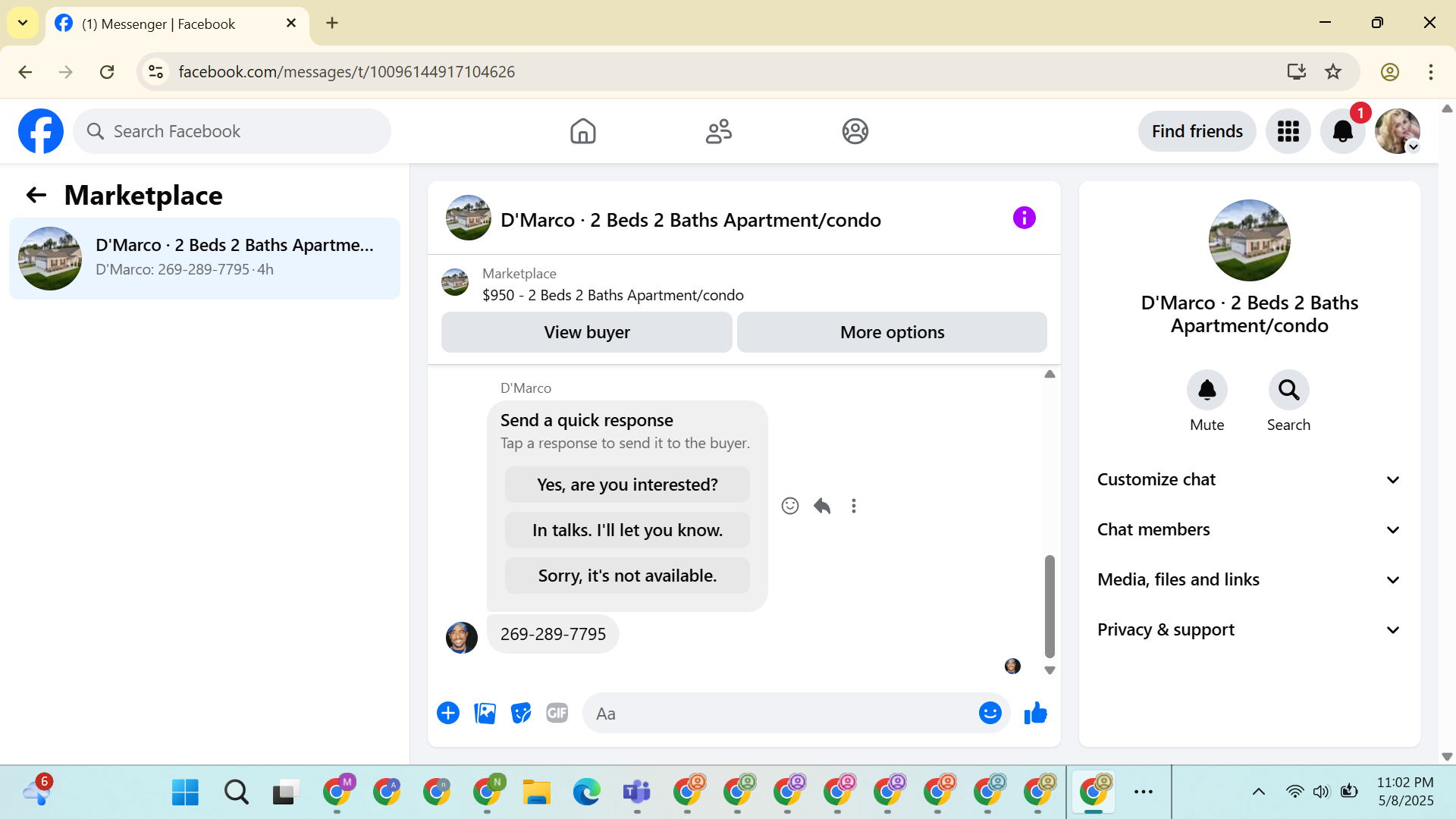Click the chat scrollbar down arrow

pyautogui.click(x=1050, y=670)
